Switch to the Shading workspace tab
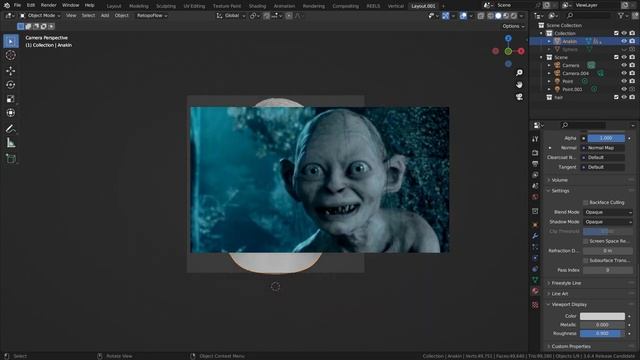 click(257, 6)
